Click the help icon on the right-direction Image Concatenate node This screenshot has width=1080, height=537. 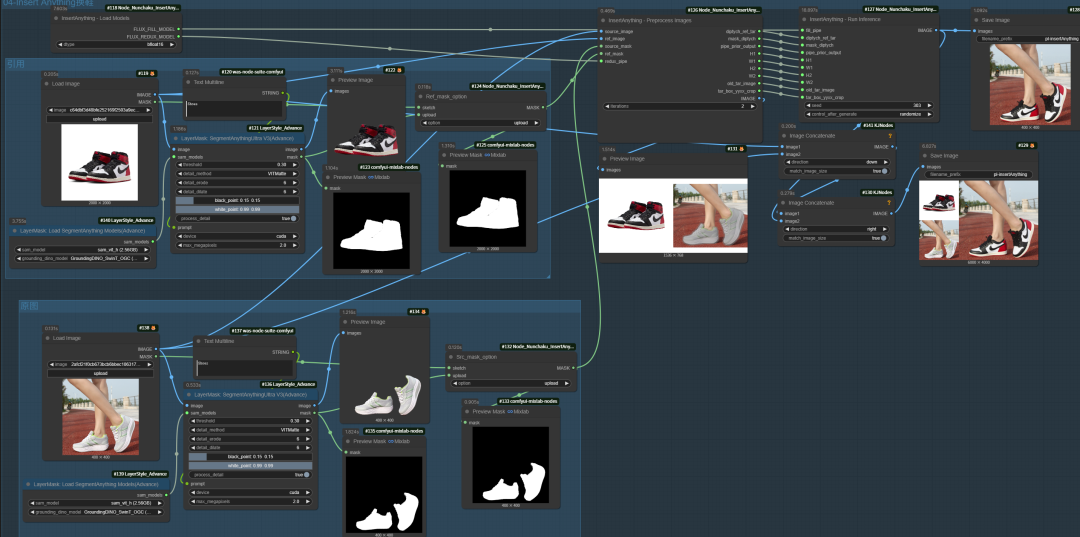coord(889,203)
